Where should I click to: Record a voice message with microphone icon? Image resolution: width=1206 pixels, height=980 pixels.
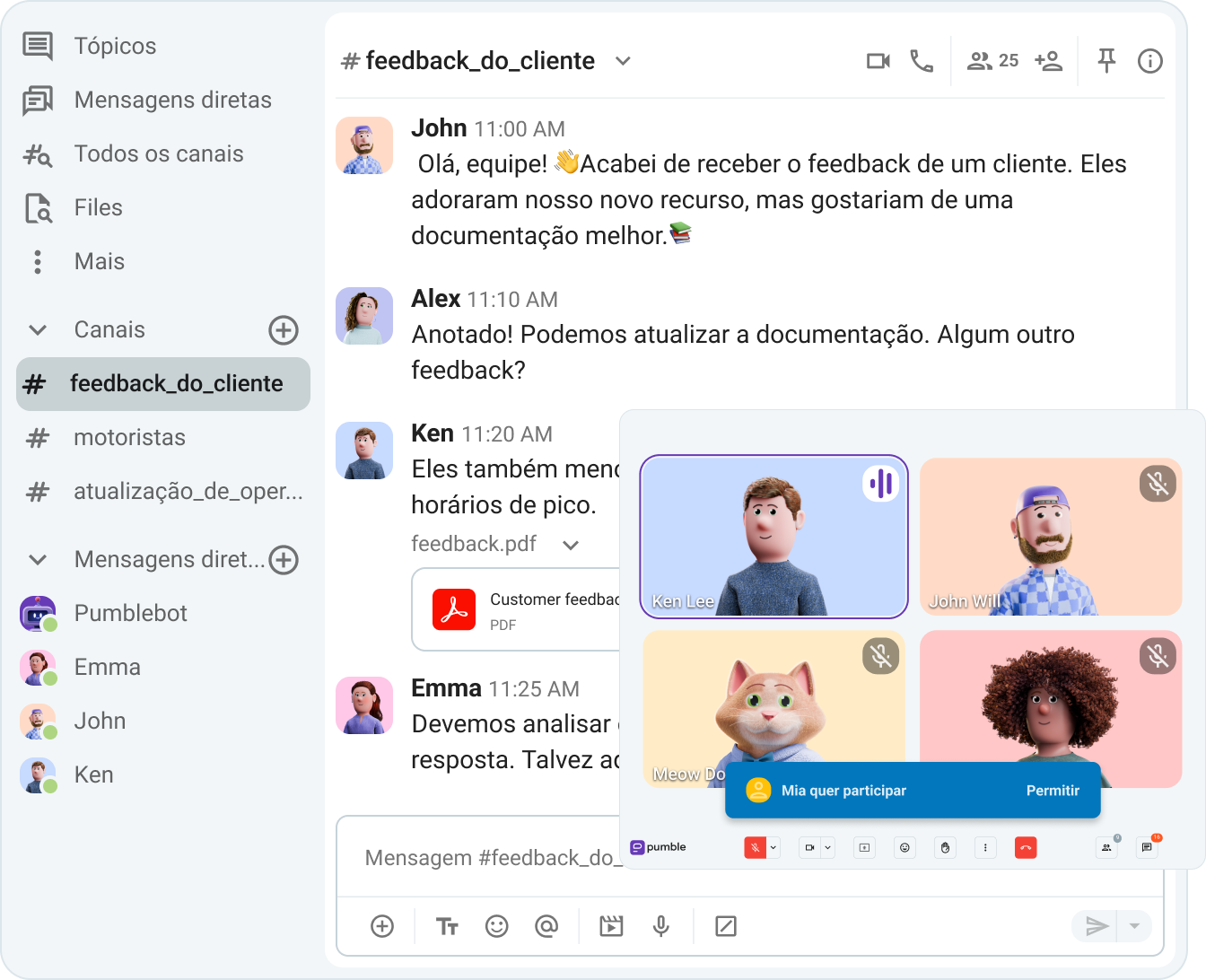661,926
